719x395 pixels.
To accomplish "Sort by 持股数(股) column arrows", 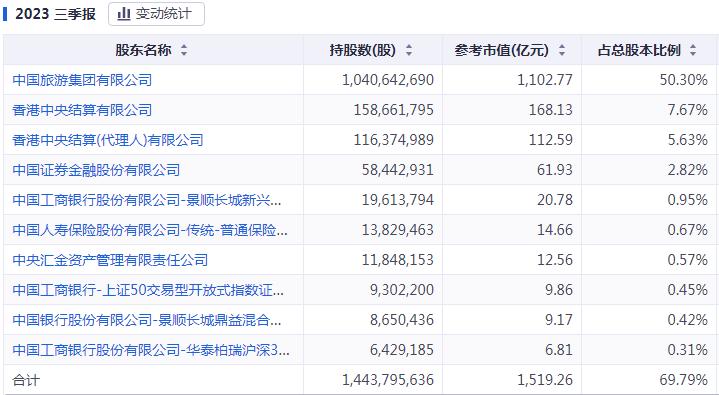I will 409,50.
